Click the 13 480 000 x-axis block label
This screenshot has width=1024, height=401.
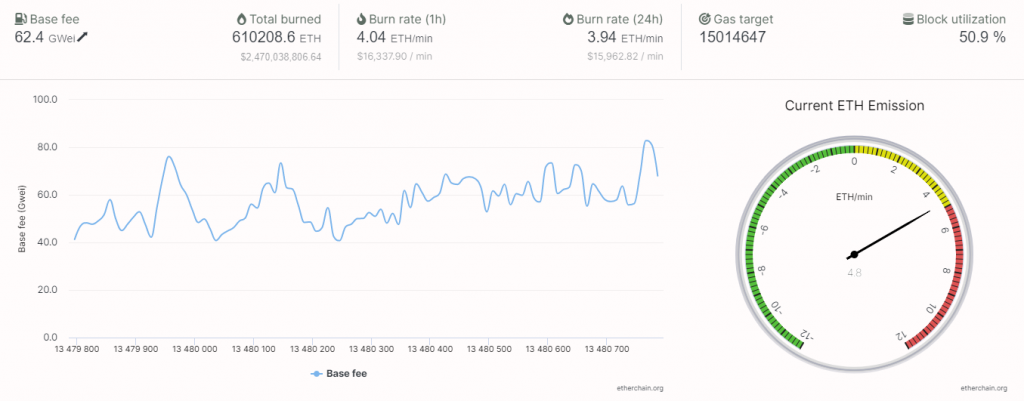click(x=194, y=349)
